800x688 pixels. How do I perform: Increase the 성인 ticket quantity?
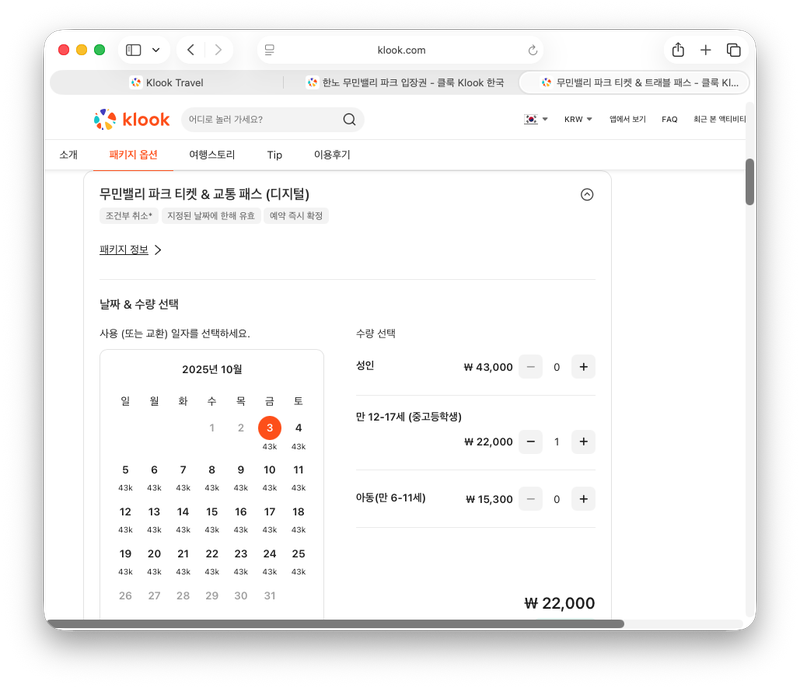(x=583, y=367)
